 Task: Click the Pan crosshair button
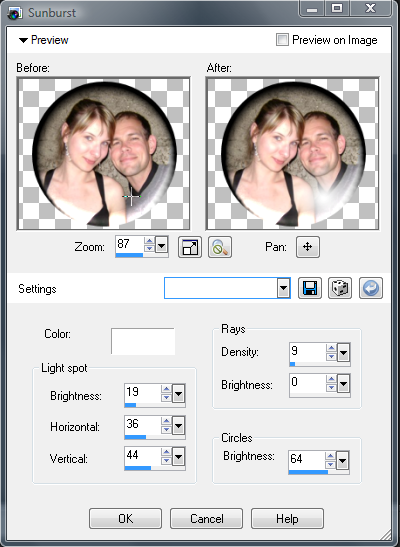tap(308, 247)
